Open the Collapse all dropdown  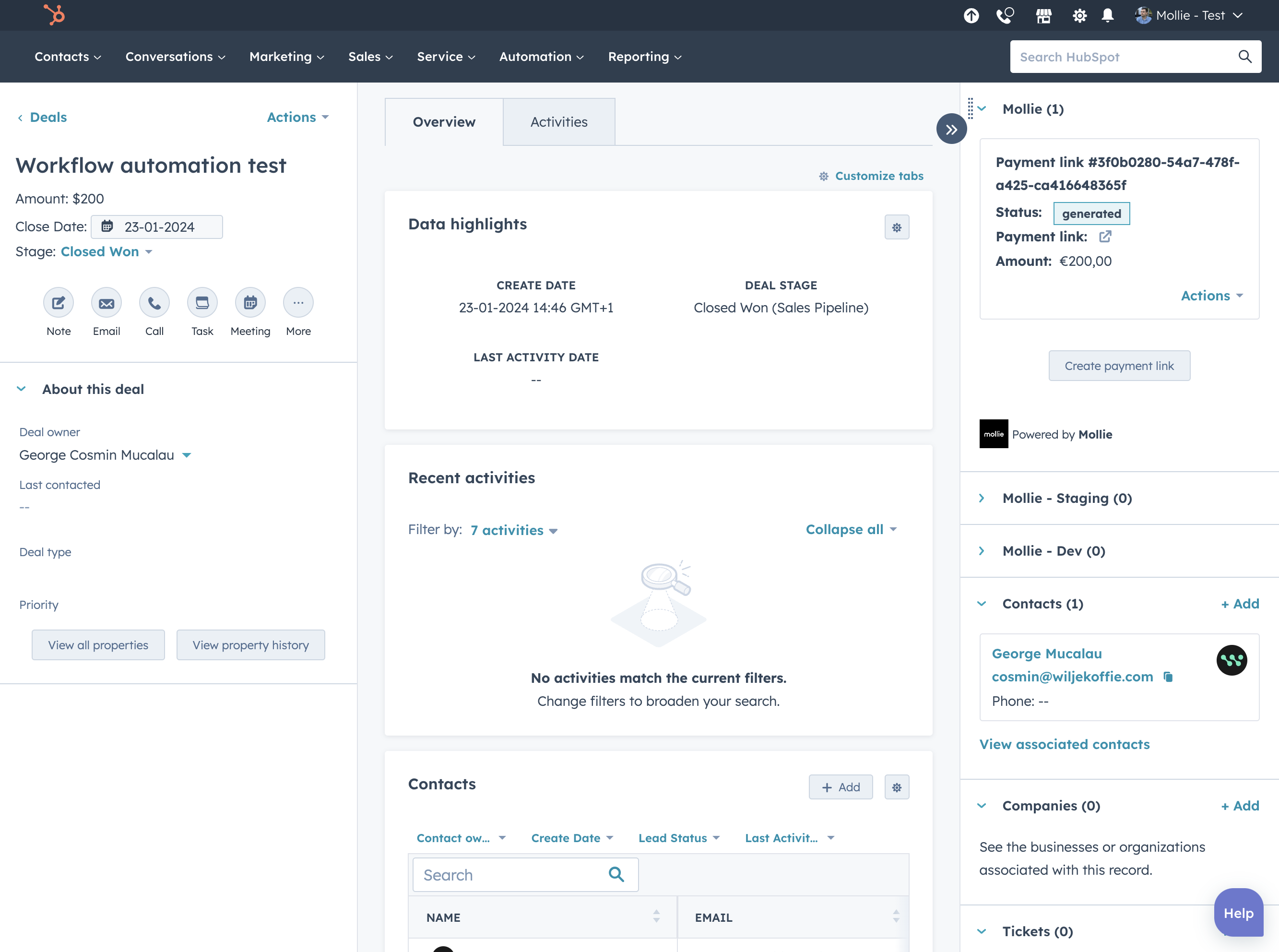click(x=851, y=529)
